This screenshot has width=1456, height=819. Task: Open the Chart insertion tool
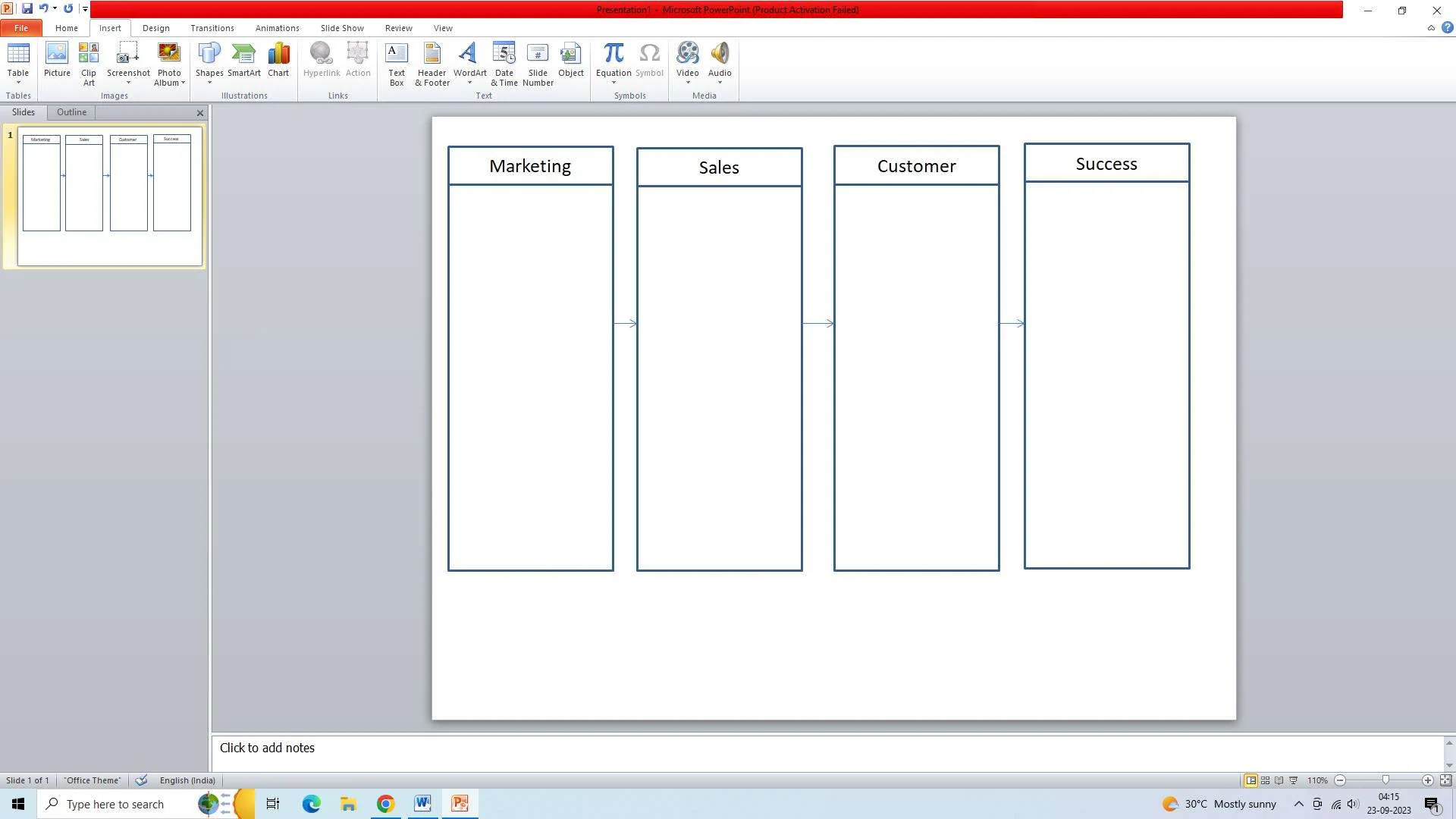[x=279, y=59]
